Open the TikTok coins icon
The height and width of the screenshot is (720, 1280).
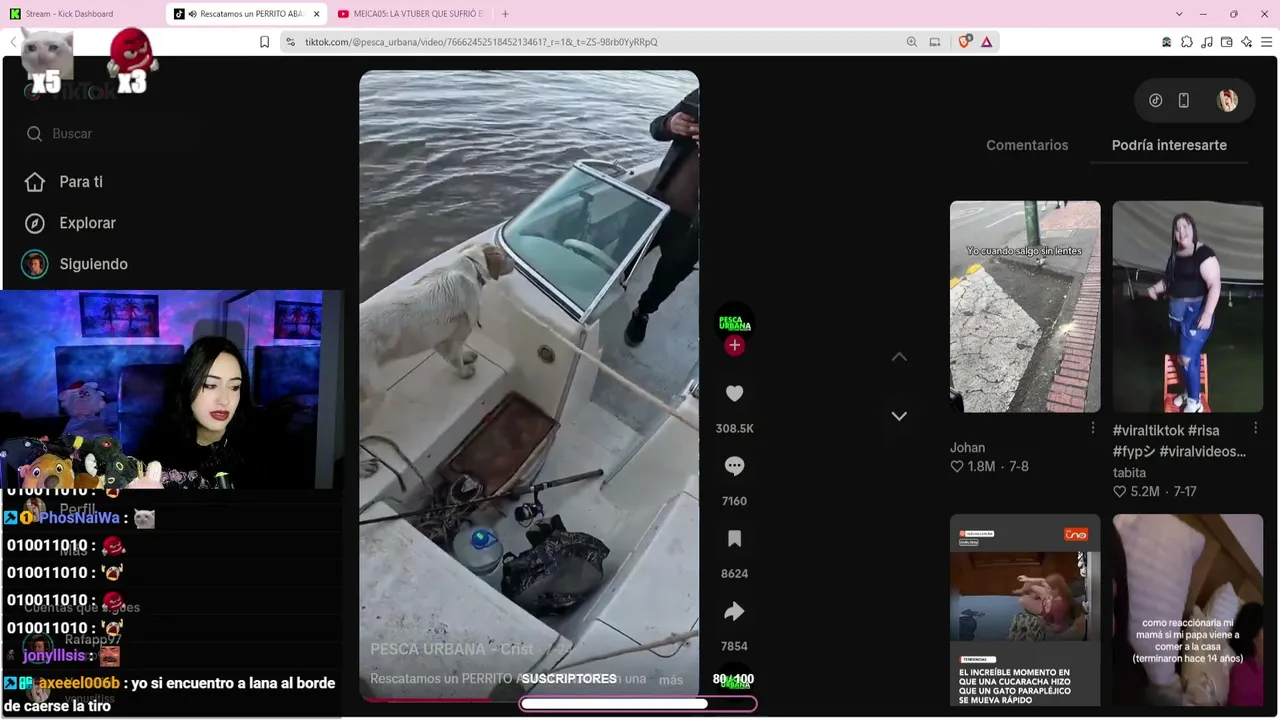pos(1156,100)
